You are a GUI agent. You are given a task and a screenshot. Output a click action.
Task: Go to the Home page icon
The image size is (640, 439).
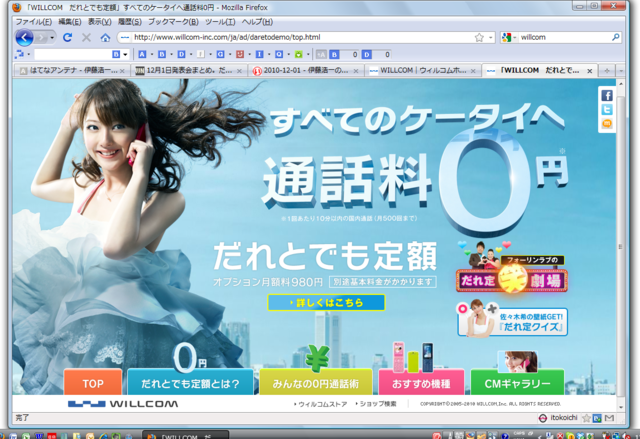click(x=105, y=38)
